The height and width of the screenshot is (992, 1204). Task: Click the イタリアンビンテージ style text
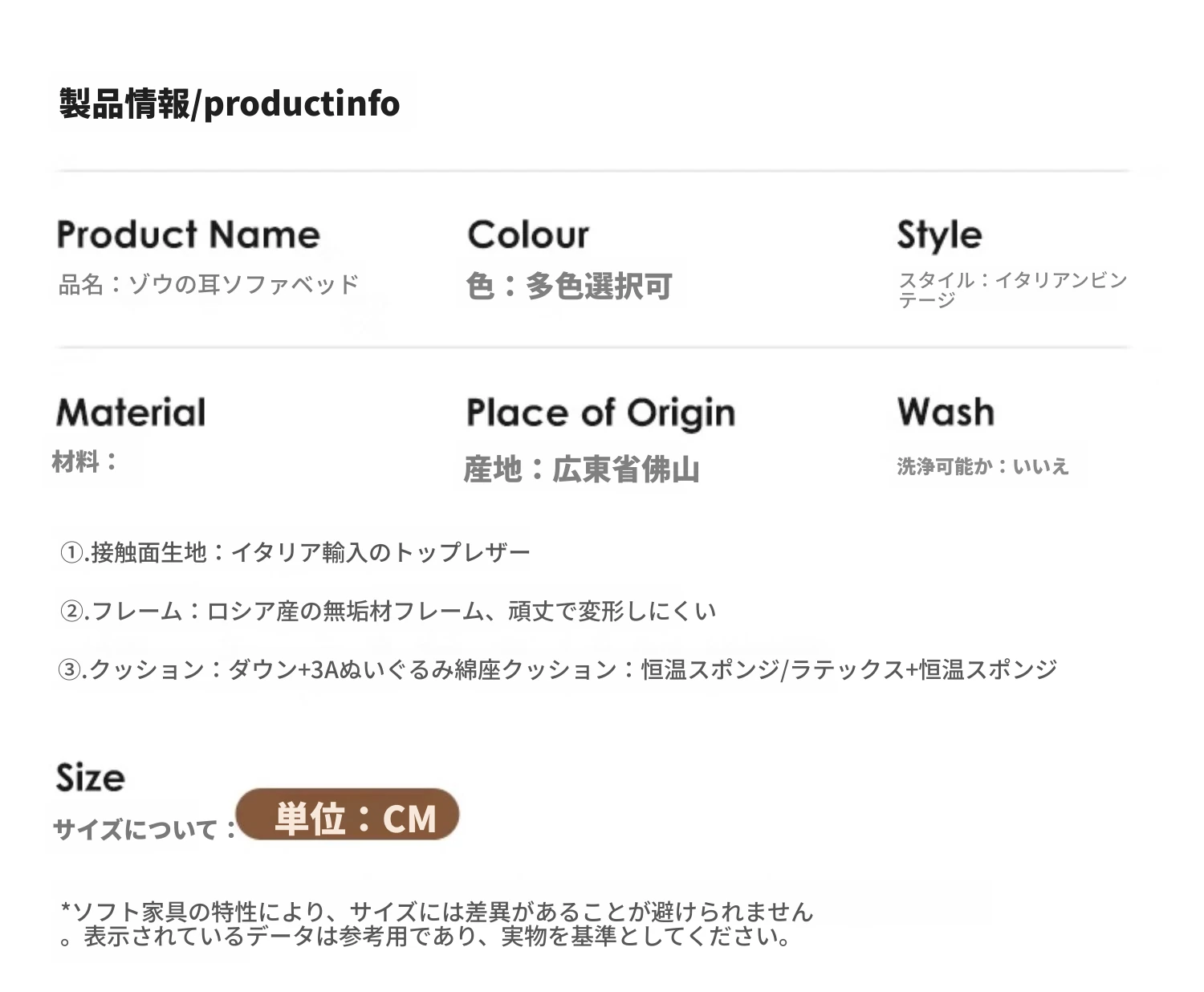[1012, 290]
